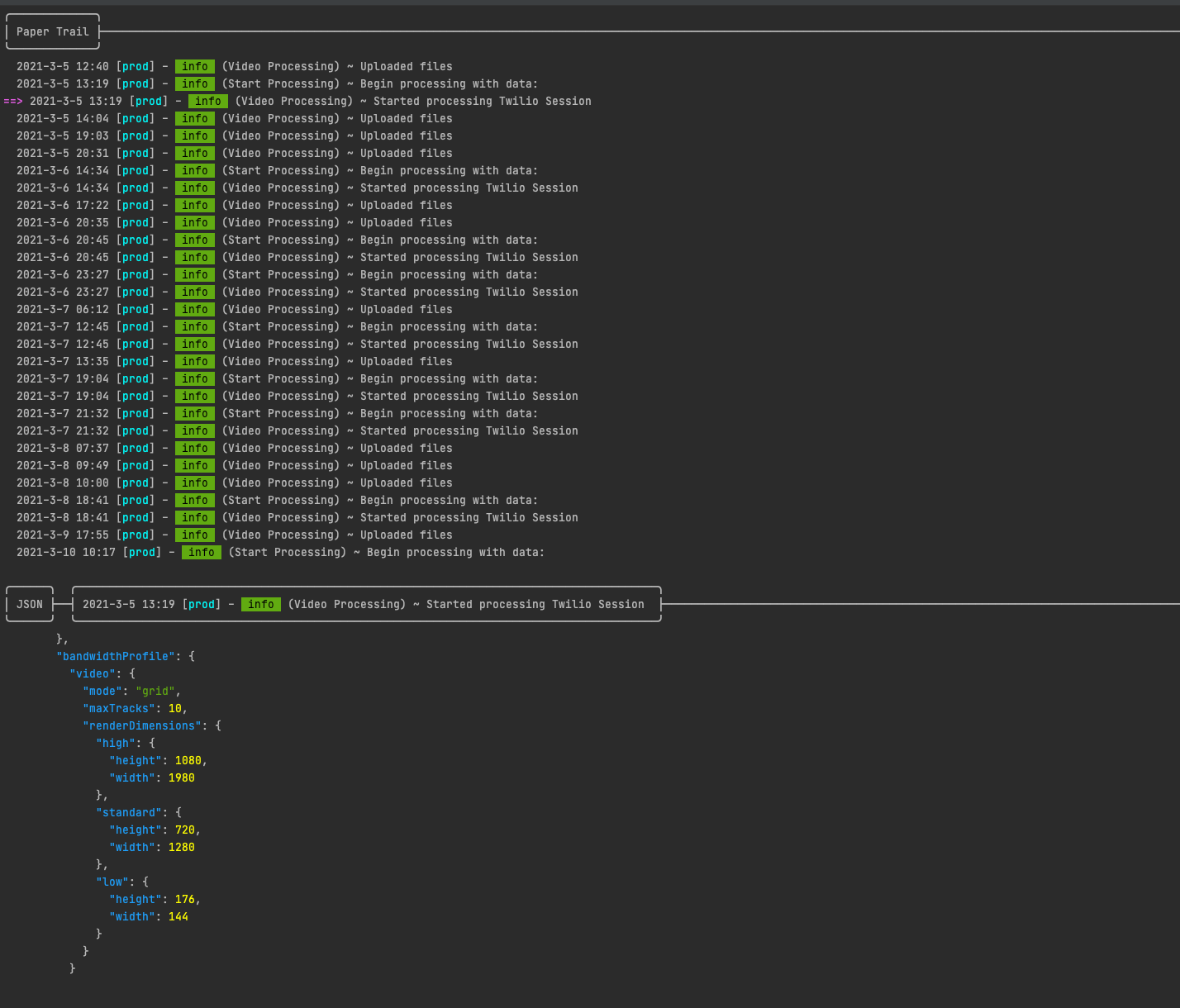Image resolution: width=1180 pixels, height=1008 pixels.
Task: Select the 2021-3-8 07:37 Uploaded files row
Action: pyautogui.click(x=235, y=448)
